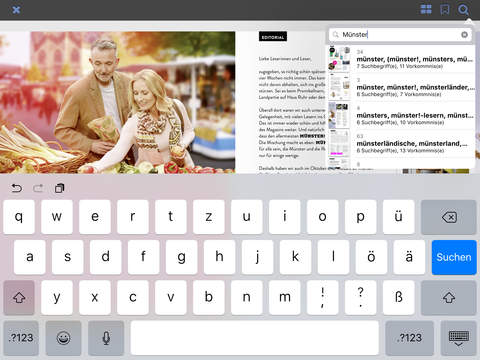The image size is (480, 360).
Task: Tap the space bar key
Action: coord(255,338)
